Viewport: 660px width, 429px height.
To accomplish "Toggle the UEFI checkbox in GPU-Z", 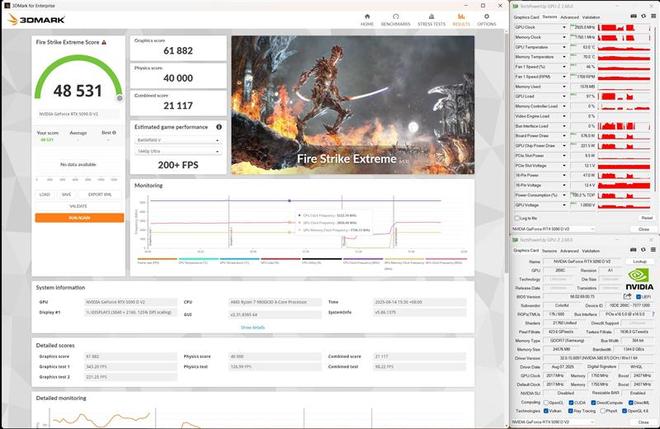I will pos(640,297).
